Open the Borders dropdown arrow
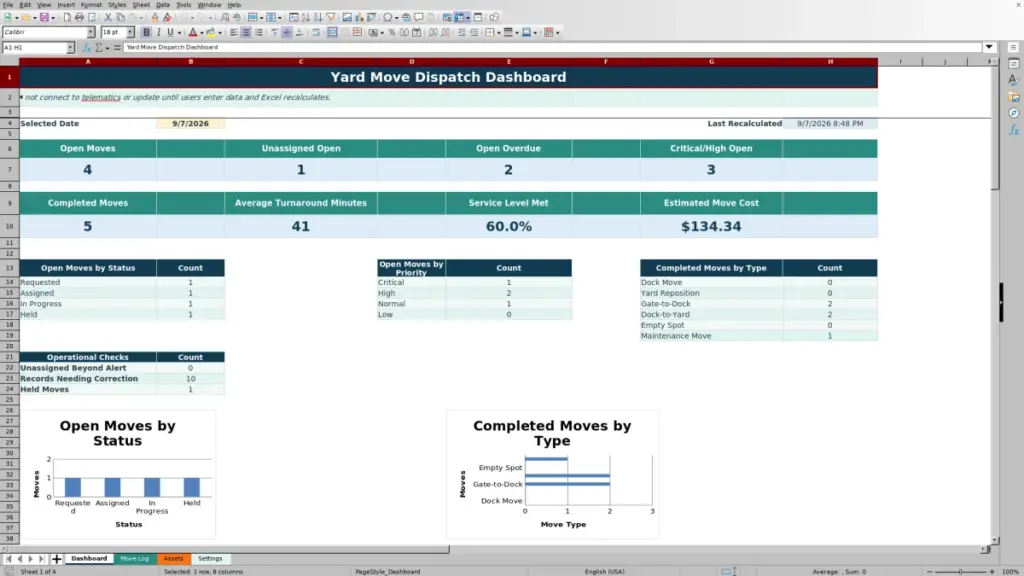 coord(499,33)
